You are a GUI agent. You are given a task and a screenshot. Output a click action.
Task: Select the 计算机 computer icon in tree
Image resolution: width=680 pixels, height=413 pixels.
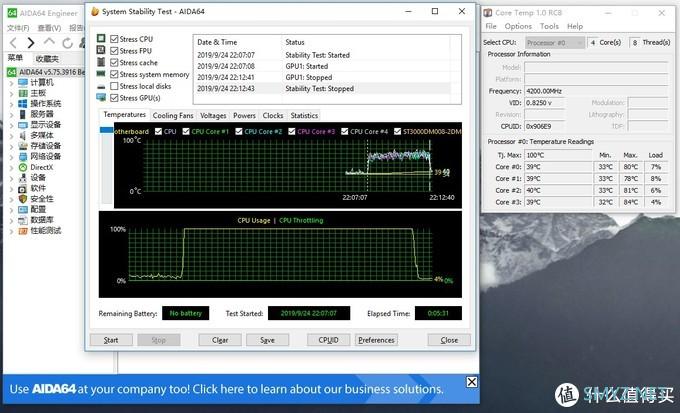pyautogui.click(x=23, y=82)
